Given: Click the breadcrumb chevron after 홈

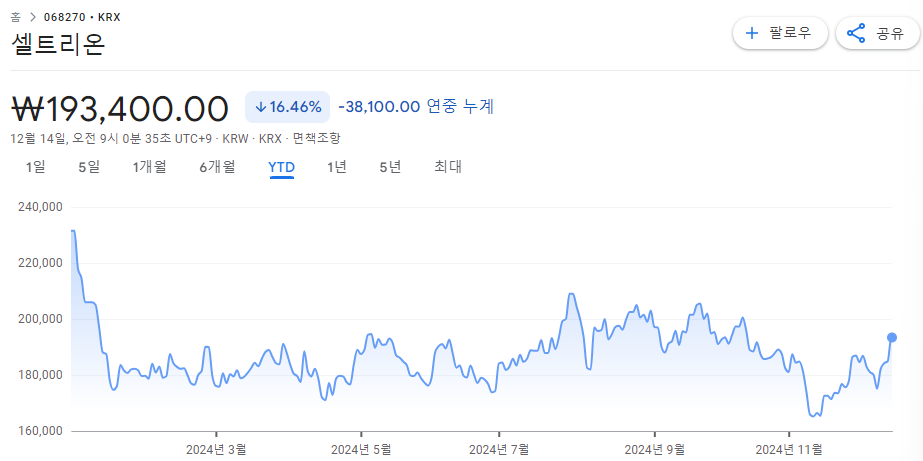Looking at the screenshot, I should [33, 17].
